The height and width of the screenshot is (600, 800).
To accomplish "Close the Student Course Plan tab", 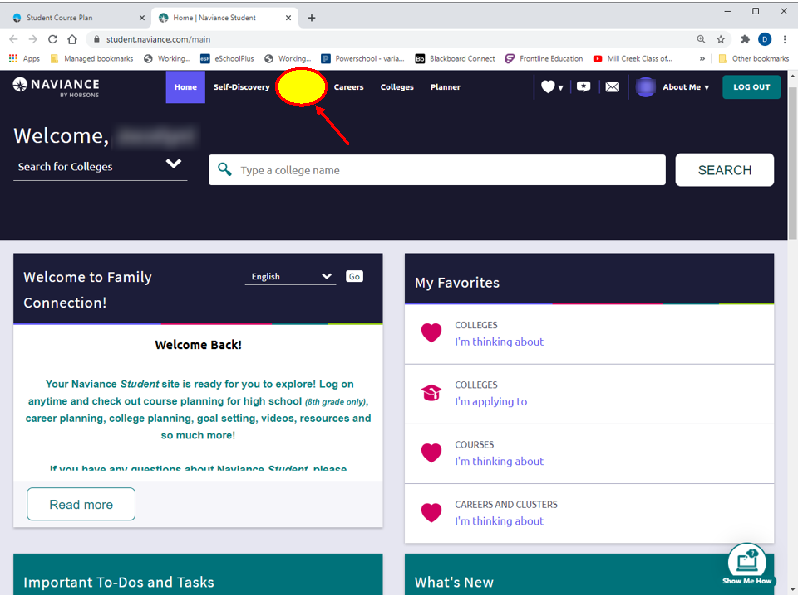I will [x=142, y=18].
